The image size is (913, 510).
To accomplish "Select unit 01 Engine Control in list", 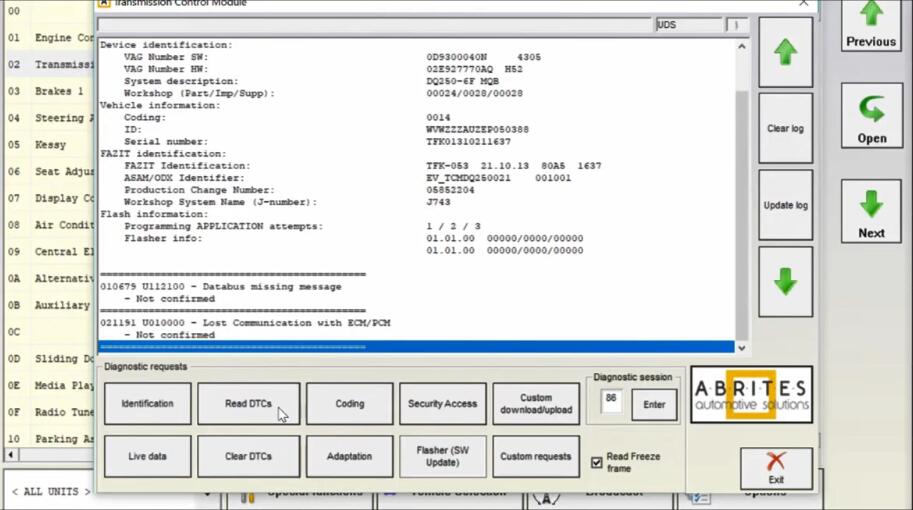I will pos(50,38).
